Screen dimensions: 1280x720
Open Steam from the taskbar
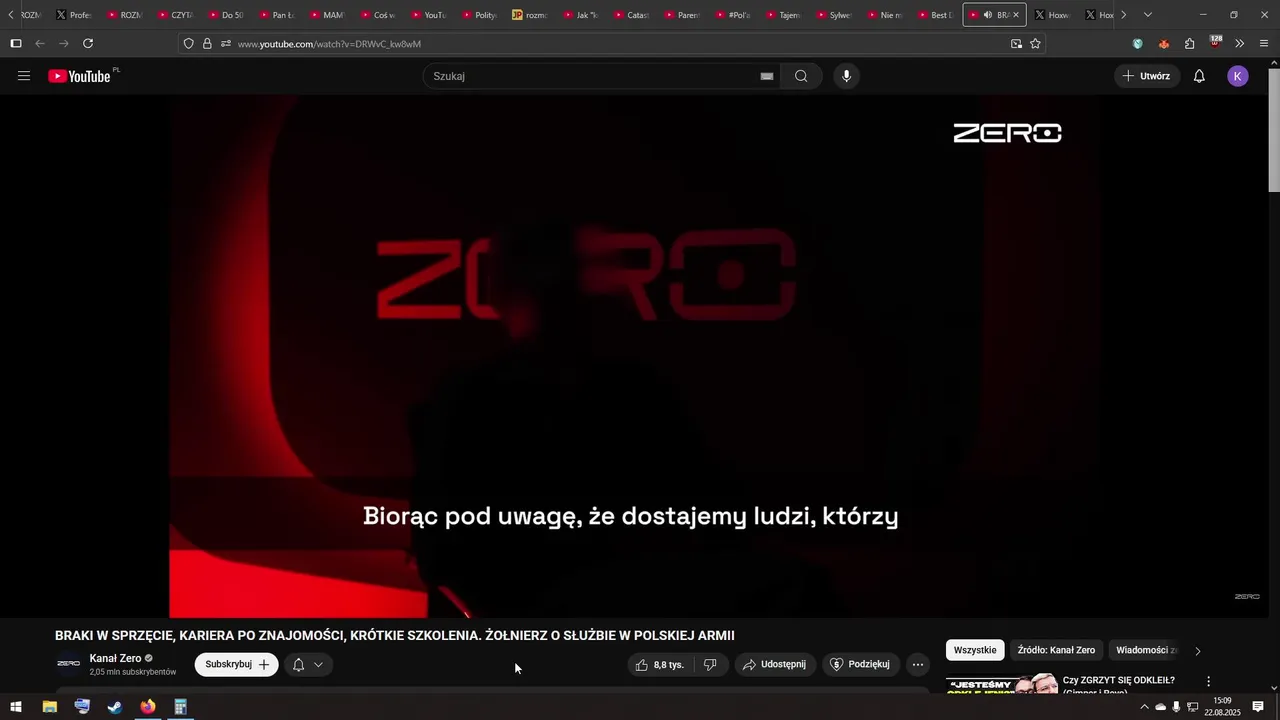pyautogui.click(x=115, y=707)
